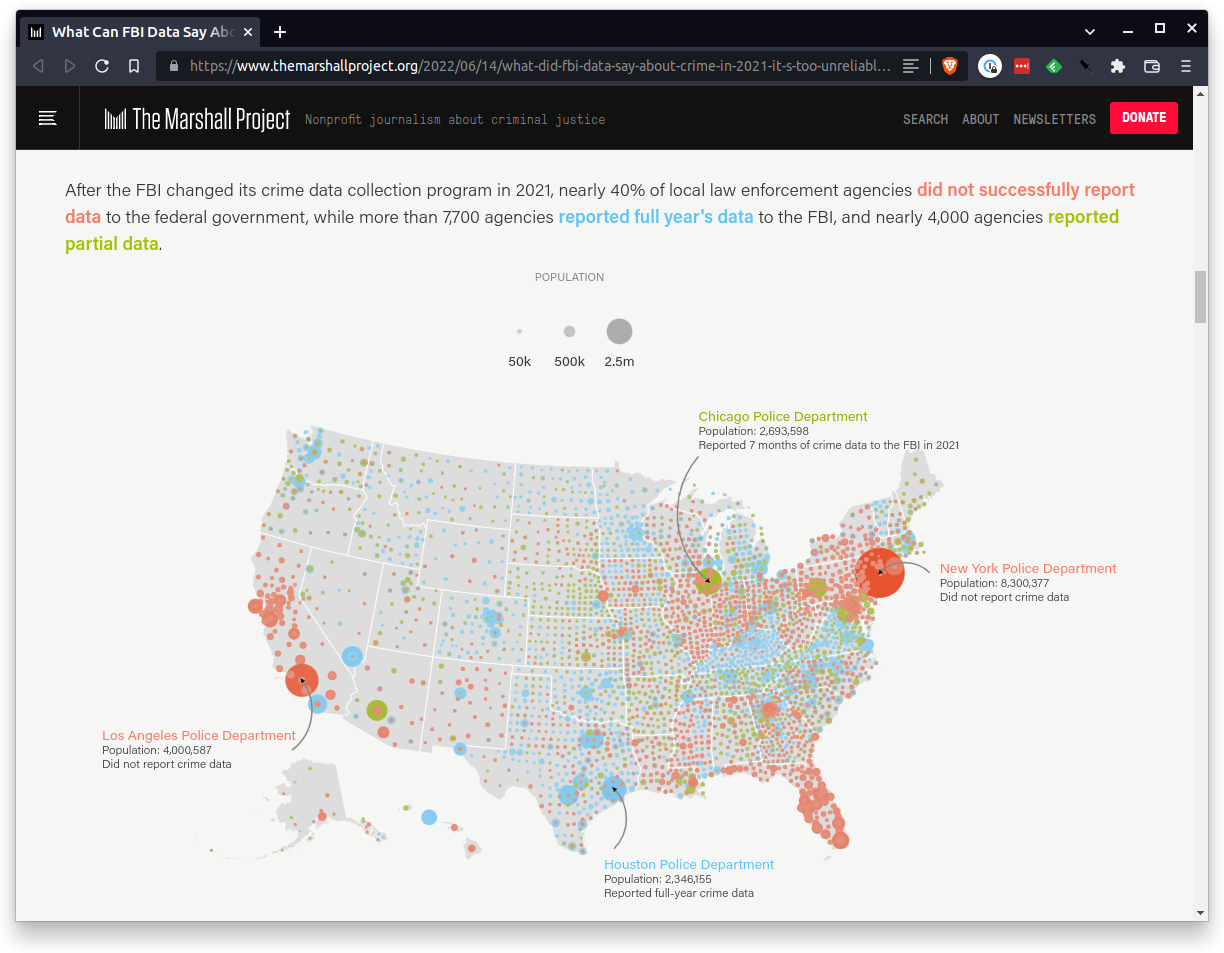Click the POPULATION legend heading
The image size is (1224, 953).
pos(569,277)
